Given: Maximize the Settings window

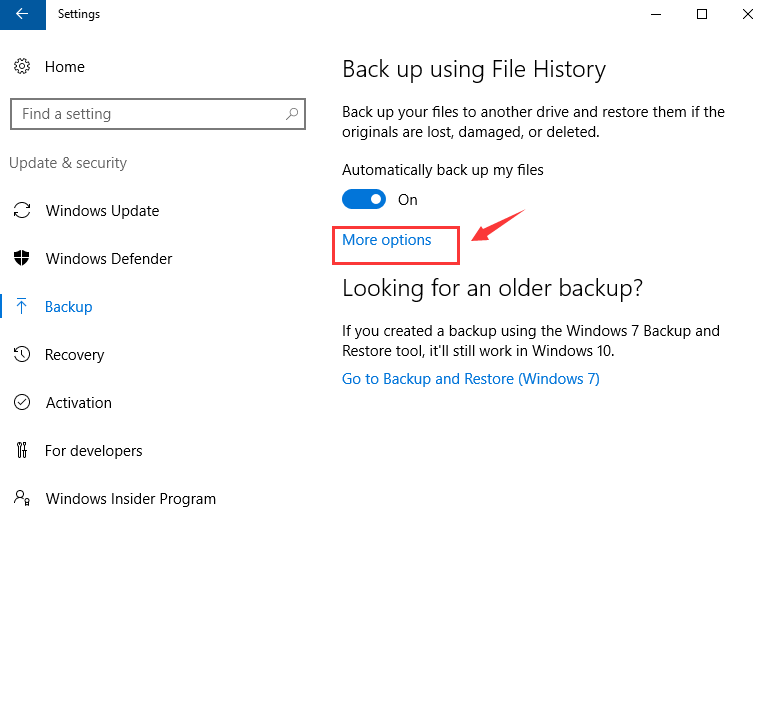Looking at the screenshot, I should [x=702, y=14].
